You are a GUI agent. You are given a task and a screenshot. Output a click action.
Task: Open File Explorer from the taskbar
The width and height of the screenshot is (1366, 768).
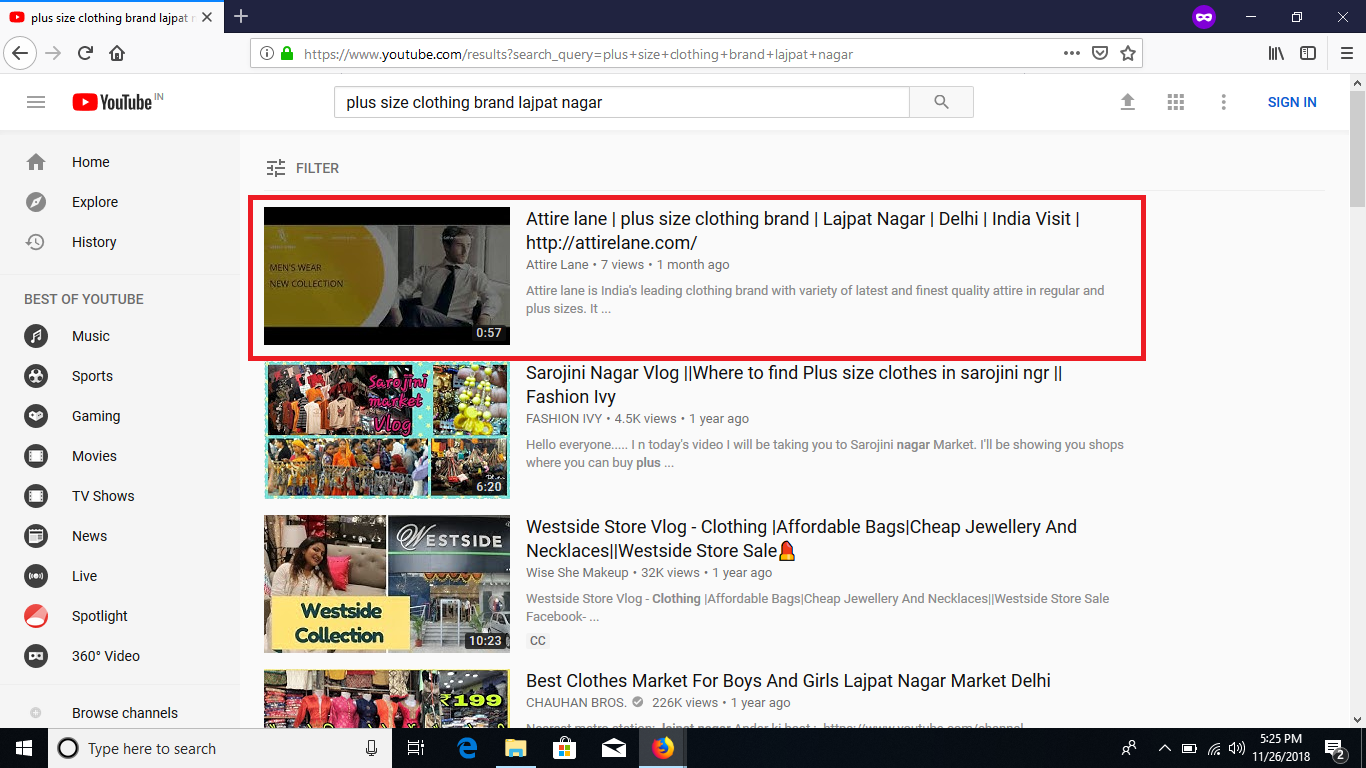[x=515, y=748]
